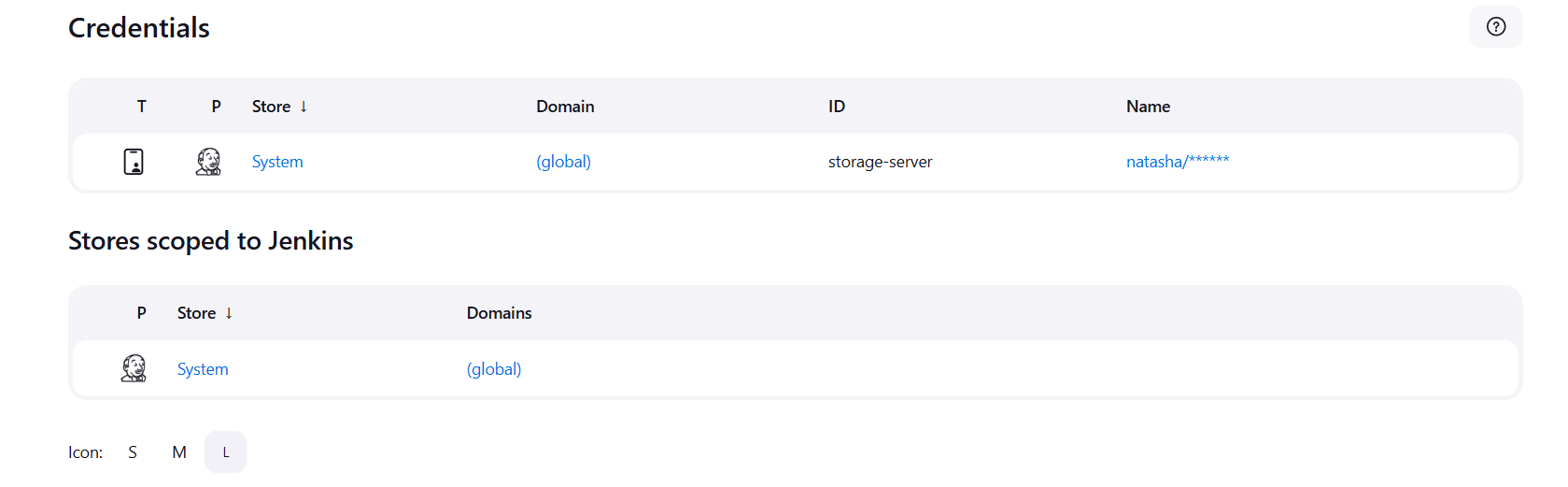Open the help icon beside Credentials heading
Image resolution: width=1568 pixels, height=487 pixels.
(1495, 27)
